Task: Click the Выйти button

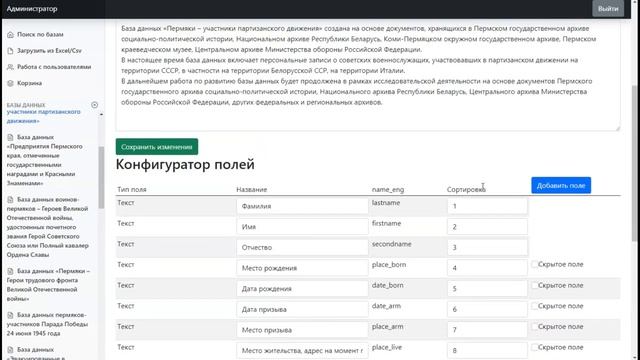Action: [608, 9]
